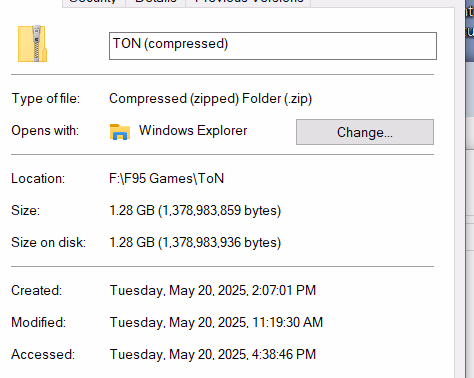Click the zipped folder icon
Viewport: 474px width, 378px height.
32,44
